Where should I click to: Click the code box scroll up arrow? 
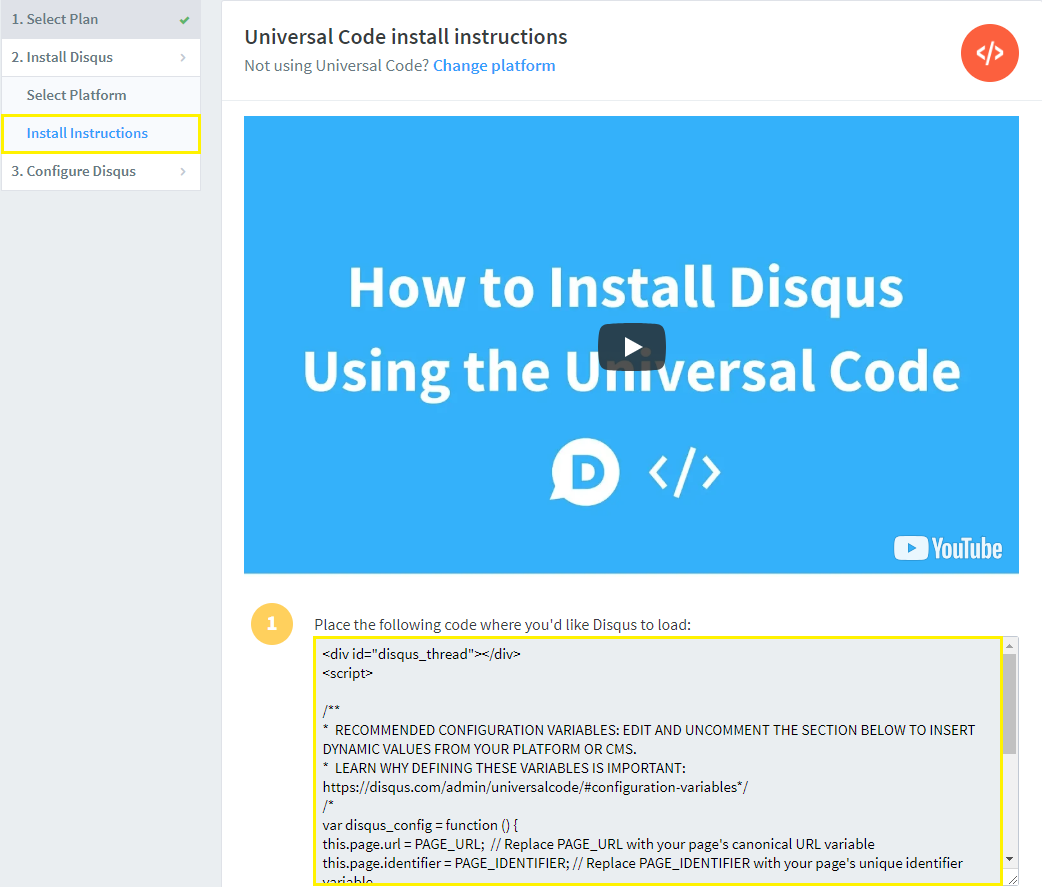tap(1009, 646)
